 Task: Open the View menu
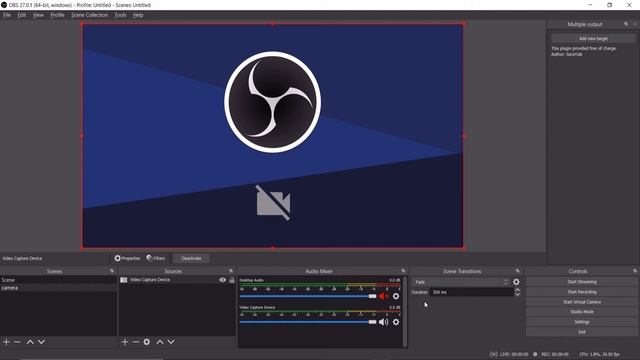pos(38,15)
